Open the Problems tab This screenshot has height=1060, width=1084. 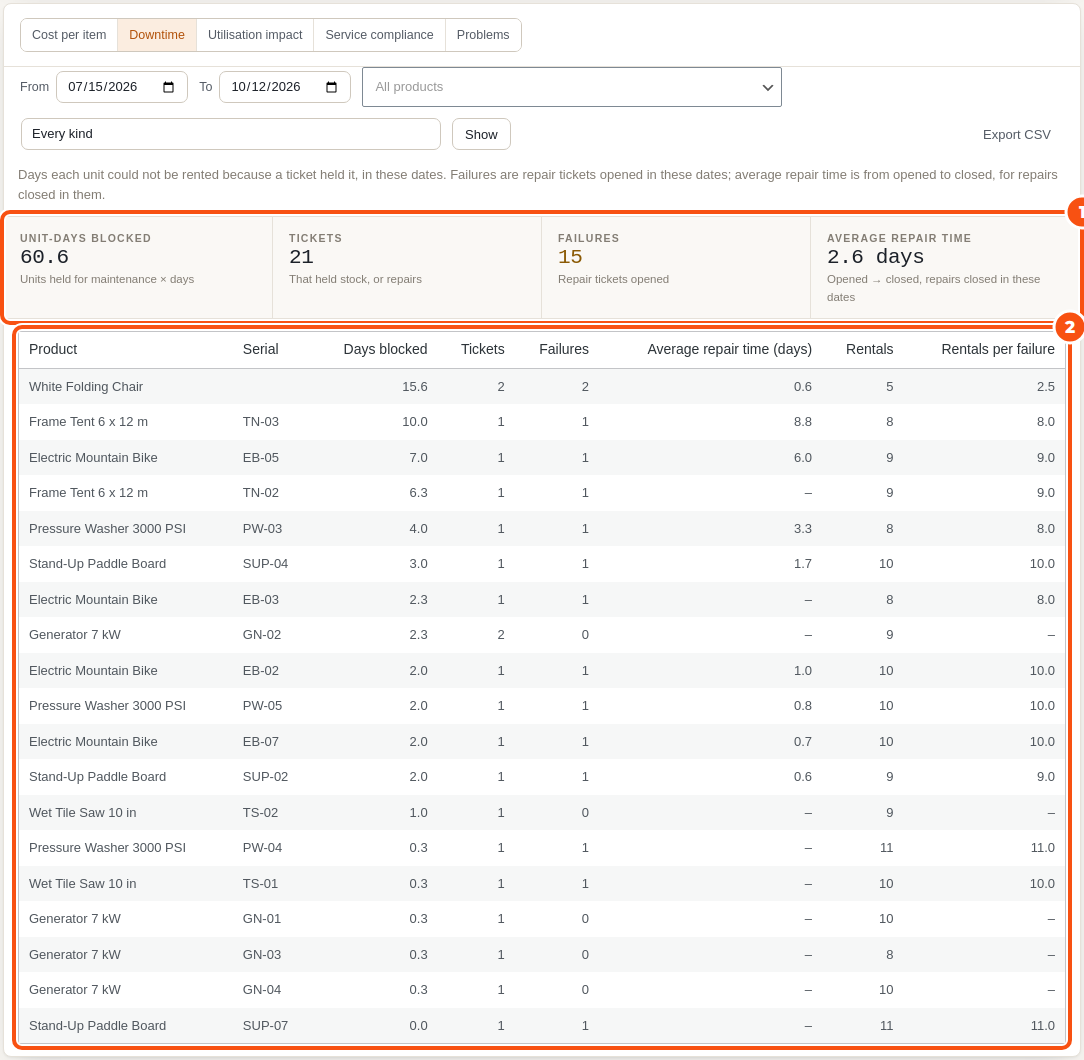click(x=483, y=35)
